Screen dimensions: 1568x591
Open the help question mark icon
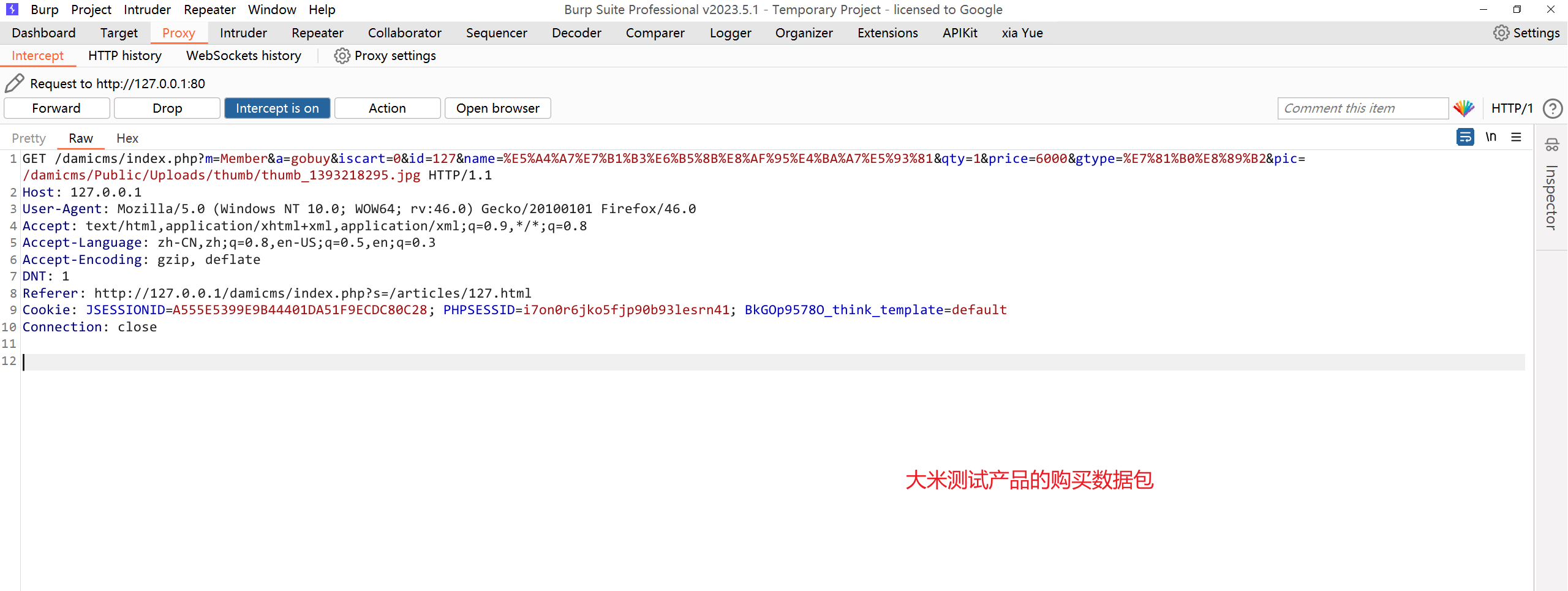pos(1552,108)
